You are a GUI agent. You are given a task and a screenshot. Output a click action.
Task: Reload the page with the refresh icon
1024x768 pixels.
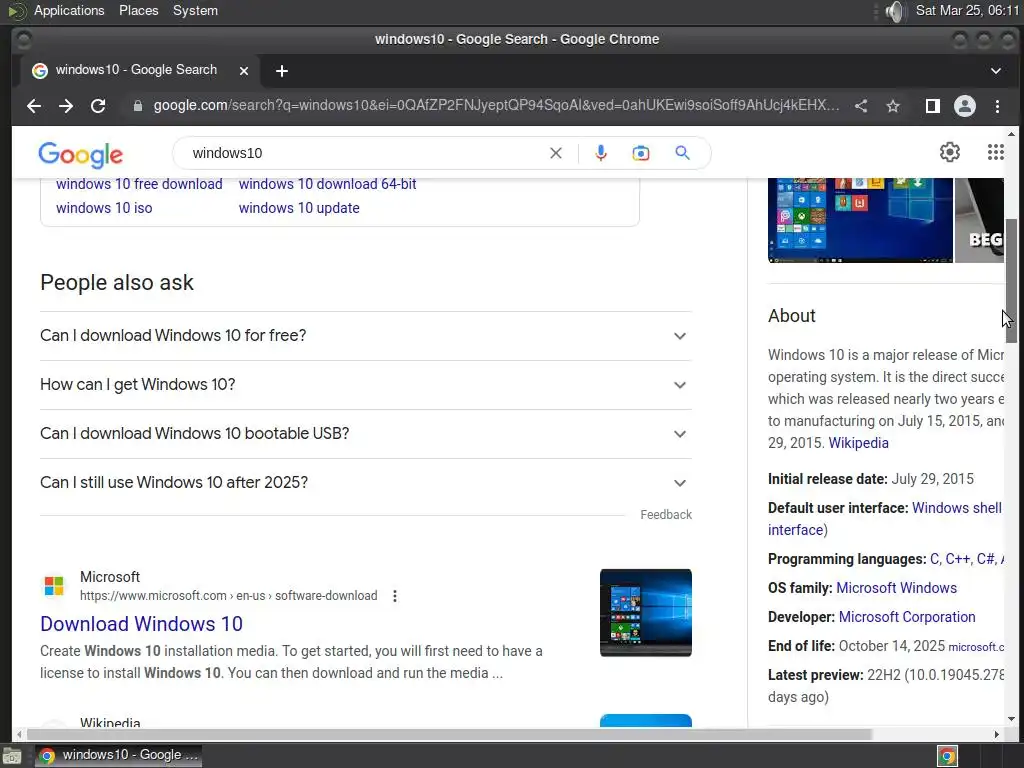click(x=98, y=106)
